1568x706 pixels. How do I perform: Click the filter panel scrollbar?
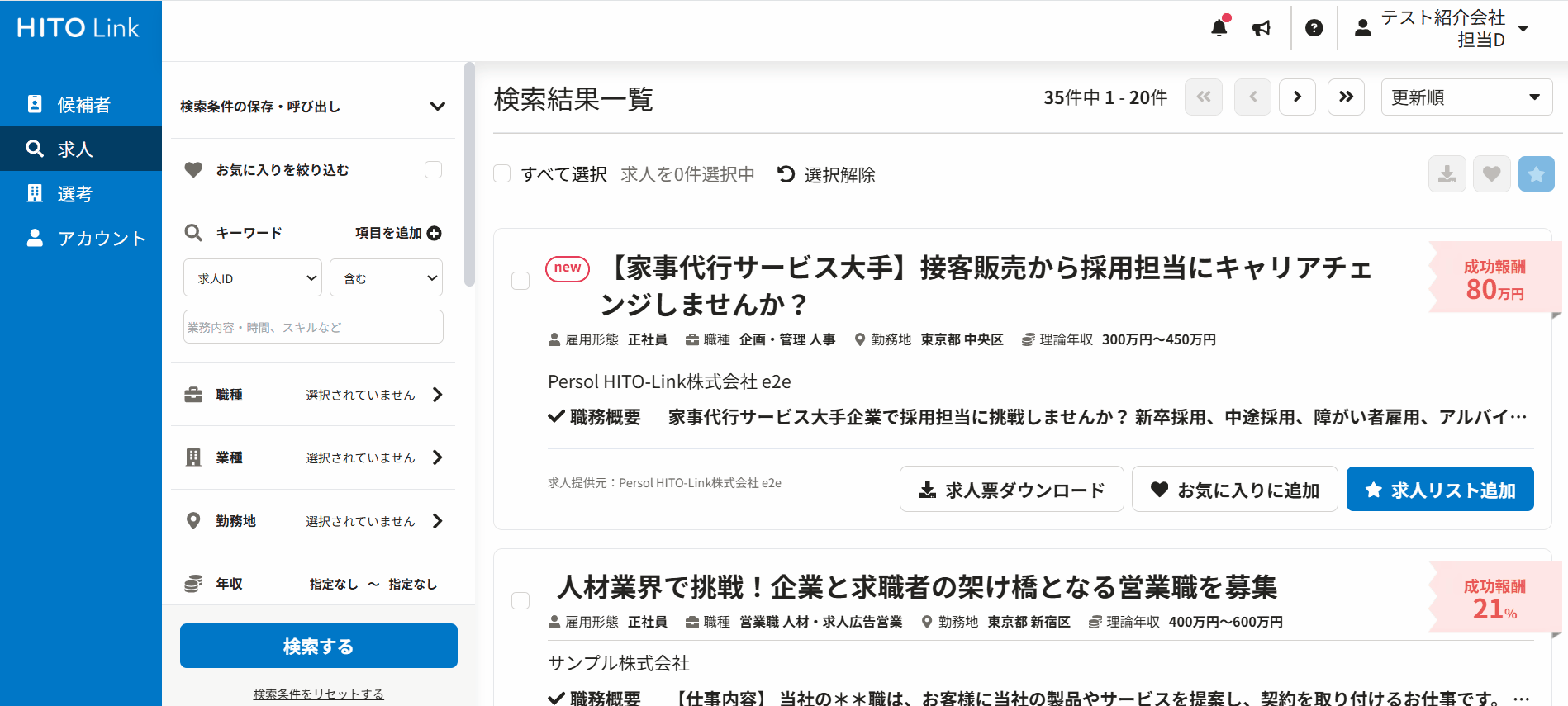coord(469,173)
